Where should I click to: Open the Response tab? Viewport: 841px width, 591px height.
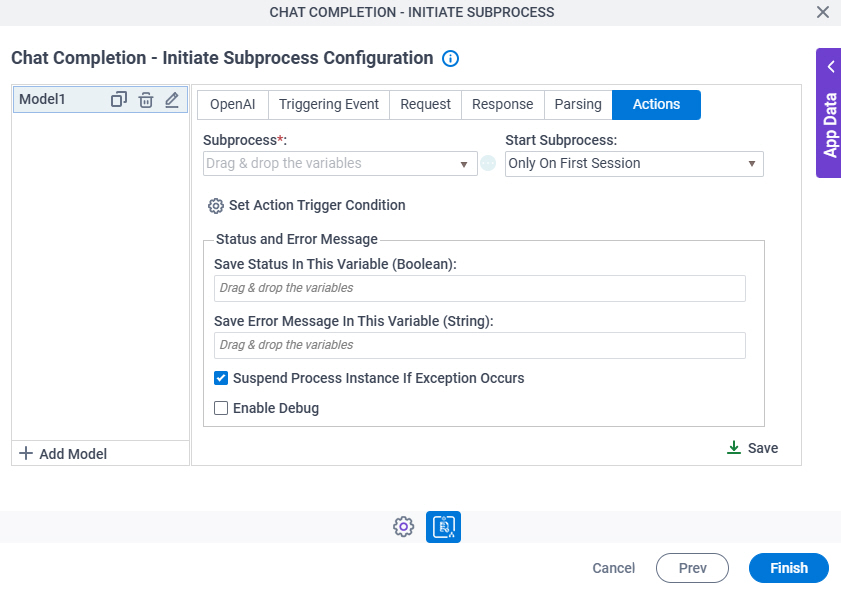[503, 105]
